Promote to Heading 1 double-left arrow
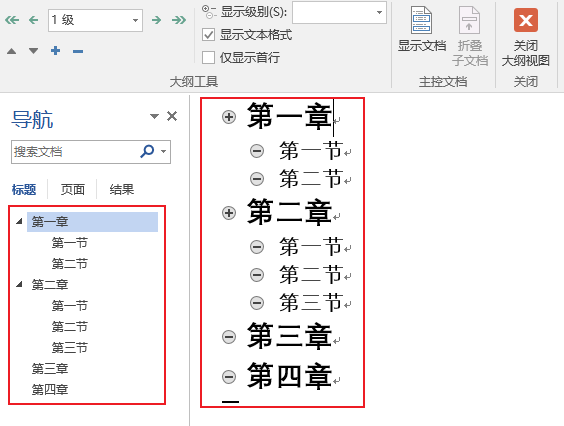Image resolution: width=564 pixels, height=426 pixels. pyautogui.click(x=12, y=20)
